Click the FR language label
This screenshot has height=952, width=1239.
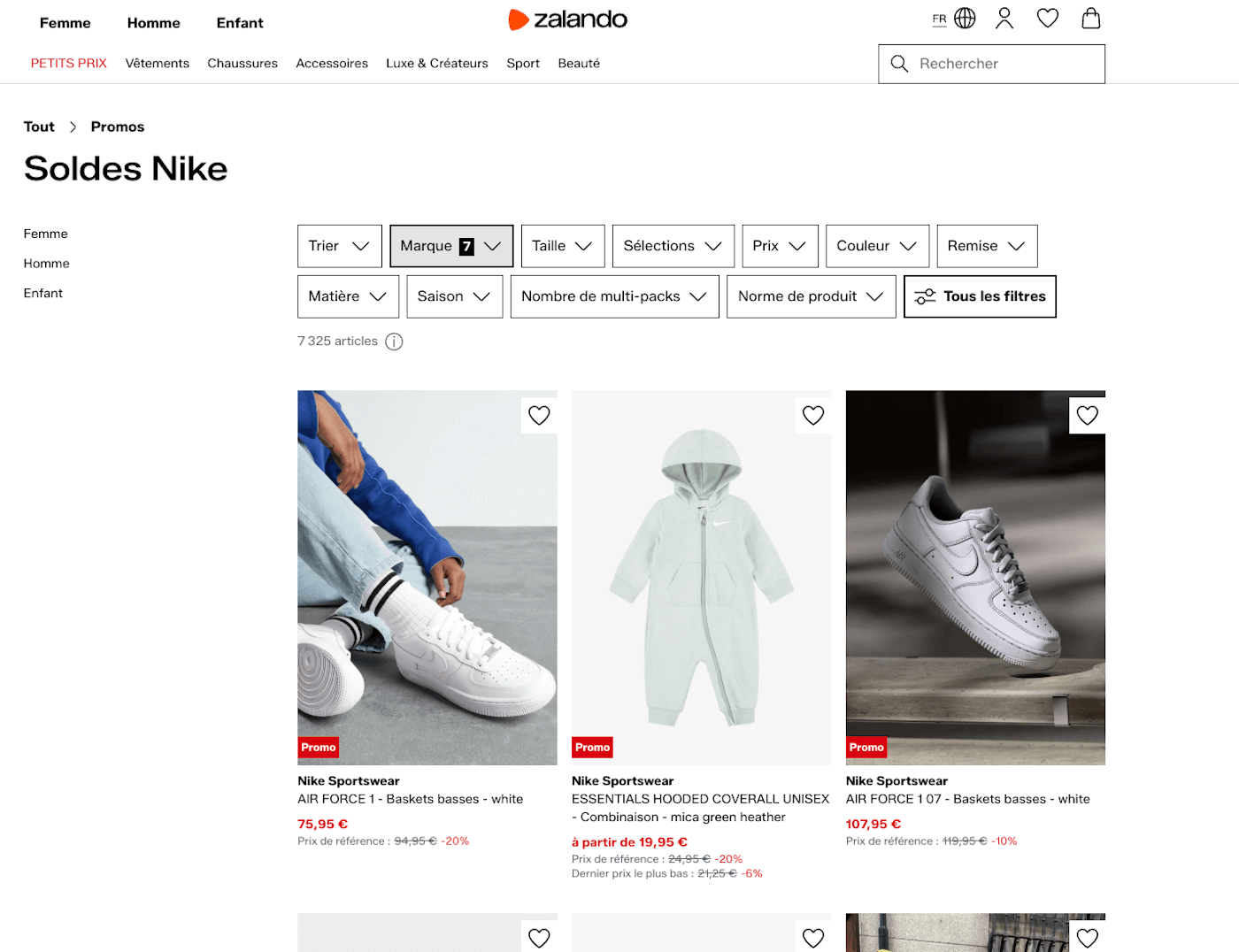coord(939,19)
